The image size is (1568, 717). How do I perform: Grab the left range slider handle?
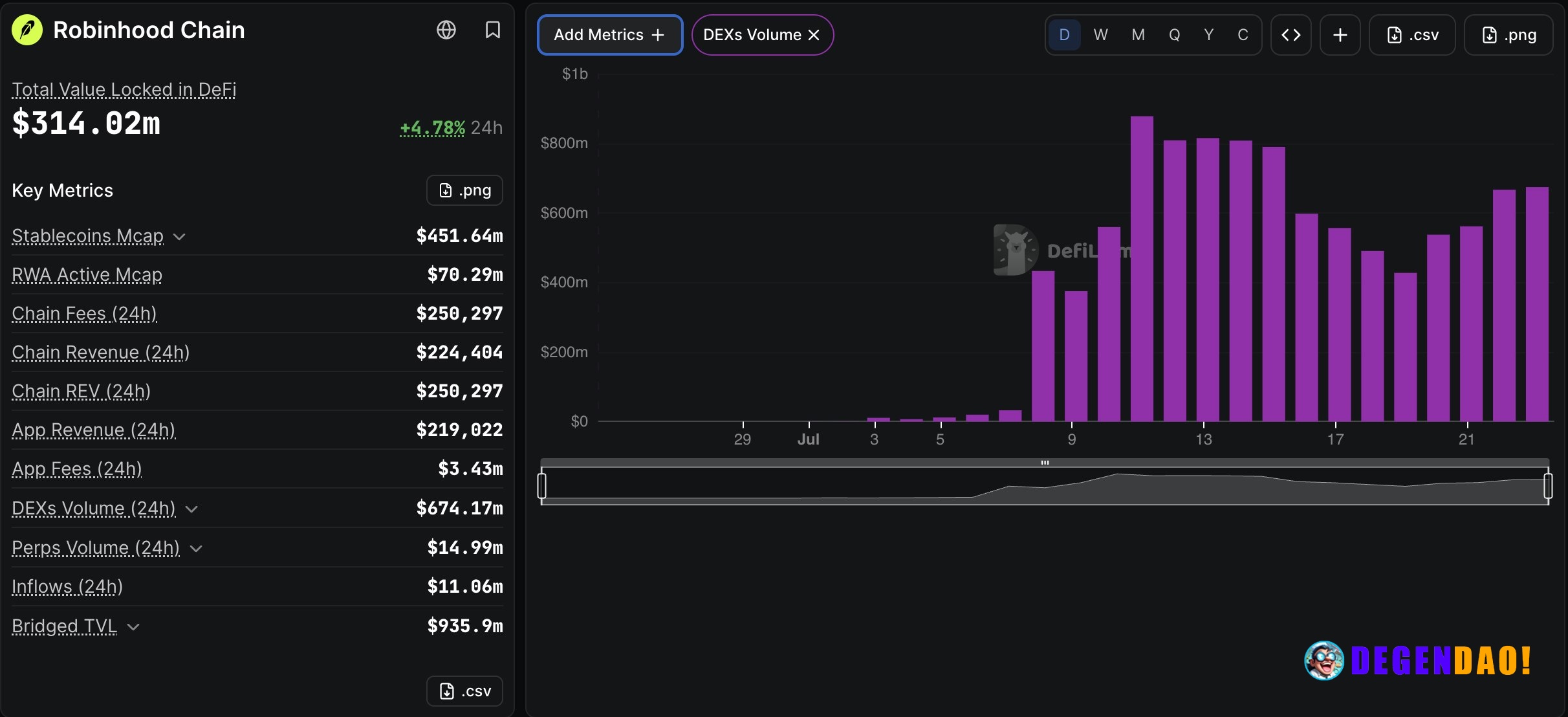(x=542, y=485)
